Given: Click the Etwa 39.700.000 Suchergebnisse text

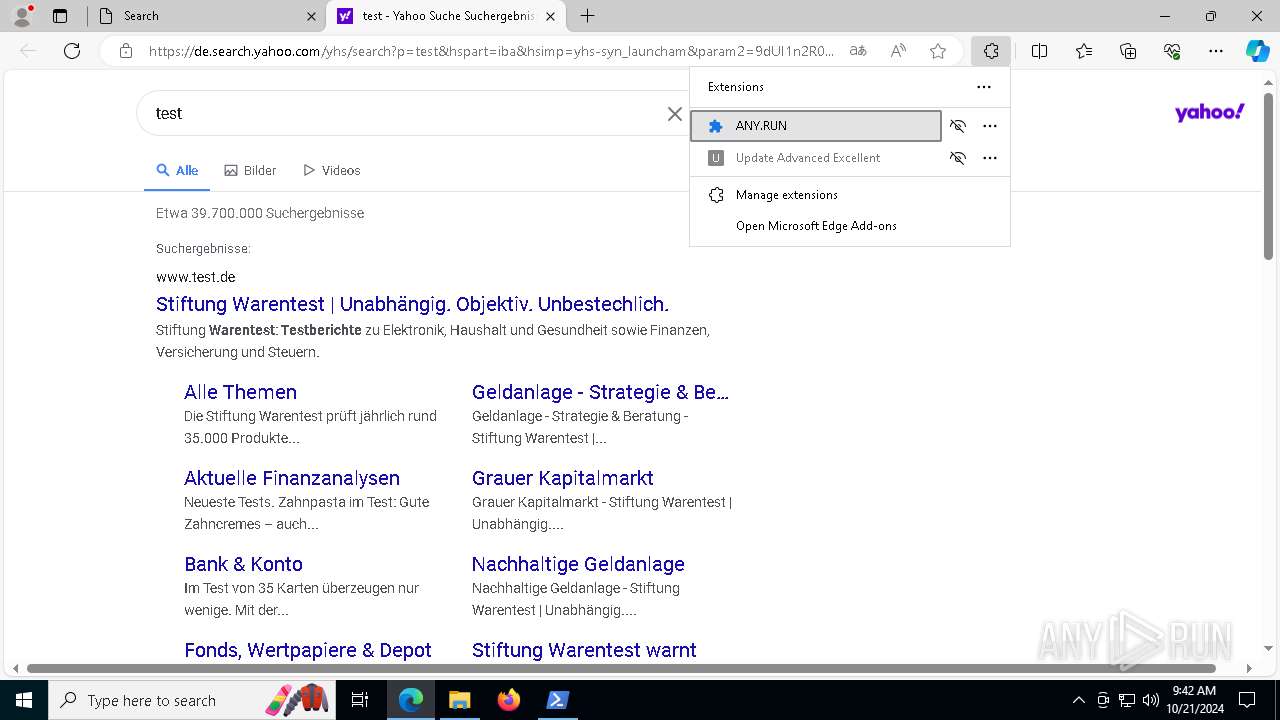Looking at the screenshot, I should [x=260, y=213].
